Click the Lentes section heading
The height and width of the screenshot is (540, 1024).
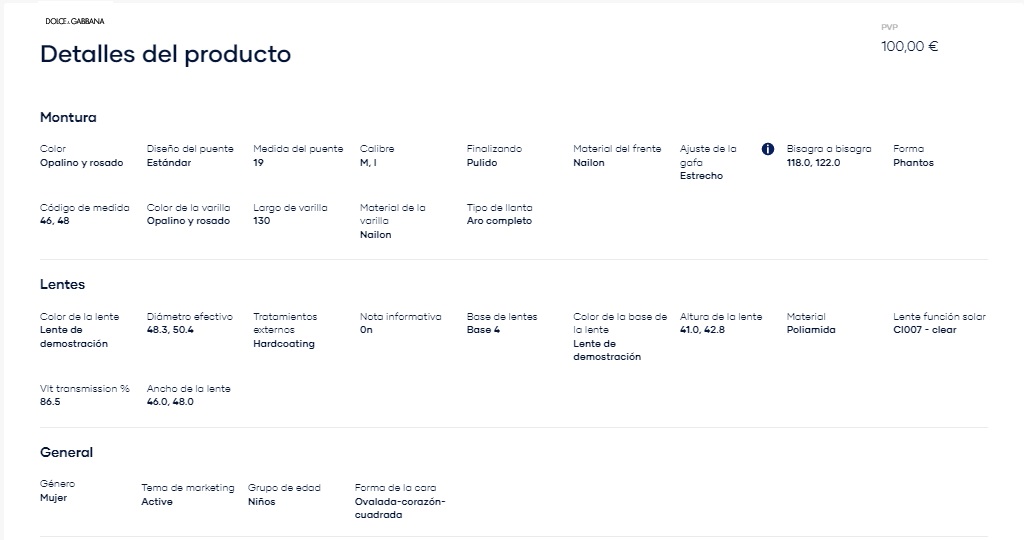(x=62, y=284)
